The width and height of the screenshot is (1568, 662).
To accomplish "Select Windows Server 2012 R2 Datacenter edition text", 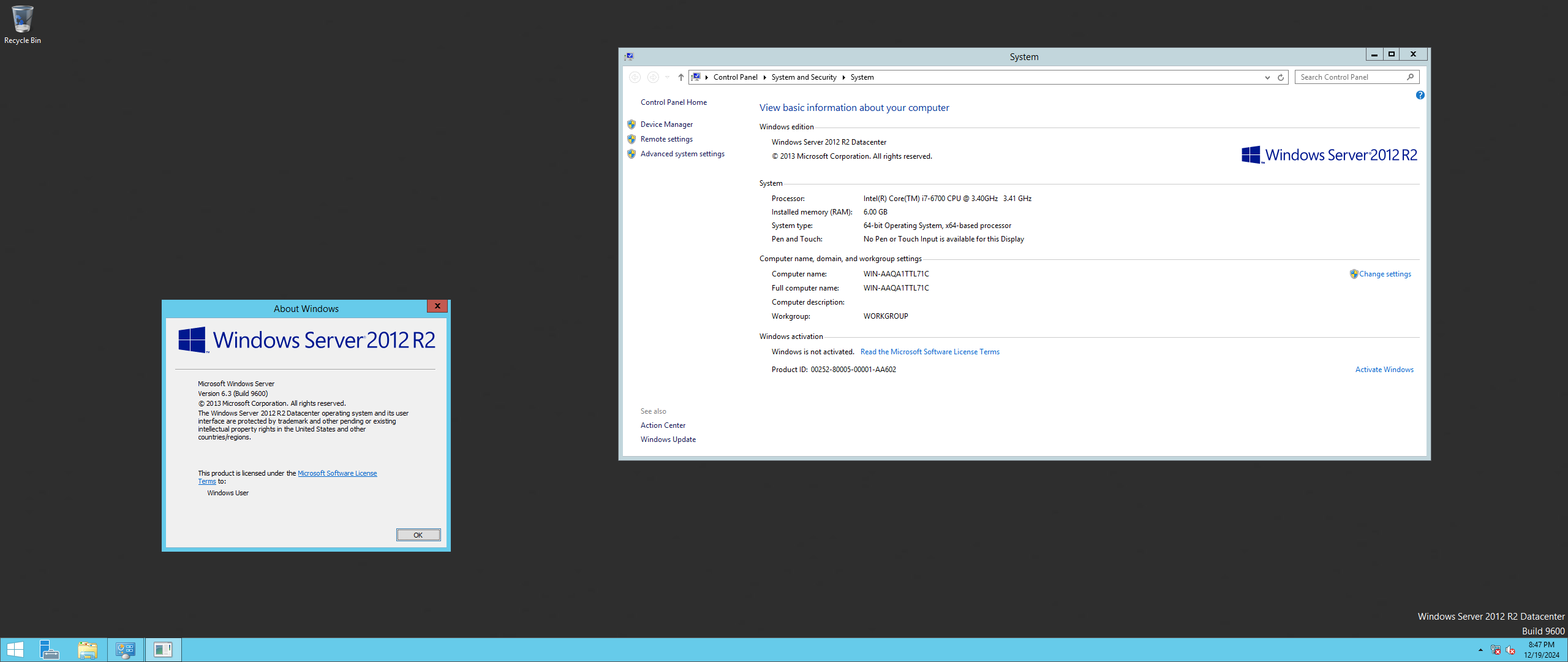I will point(829,142).
